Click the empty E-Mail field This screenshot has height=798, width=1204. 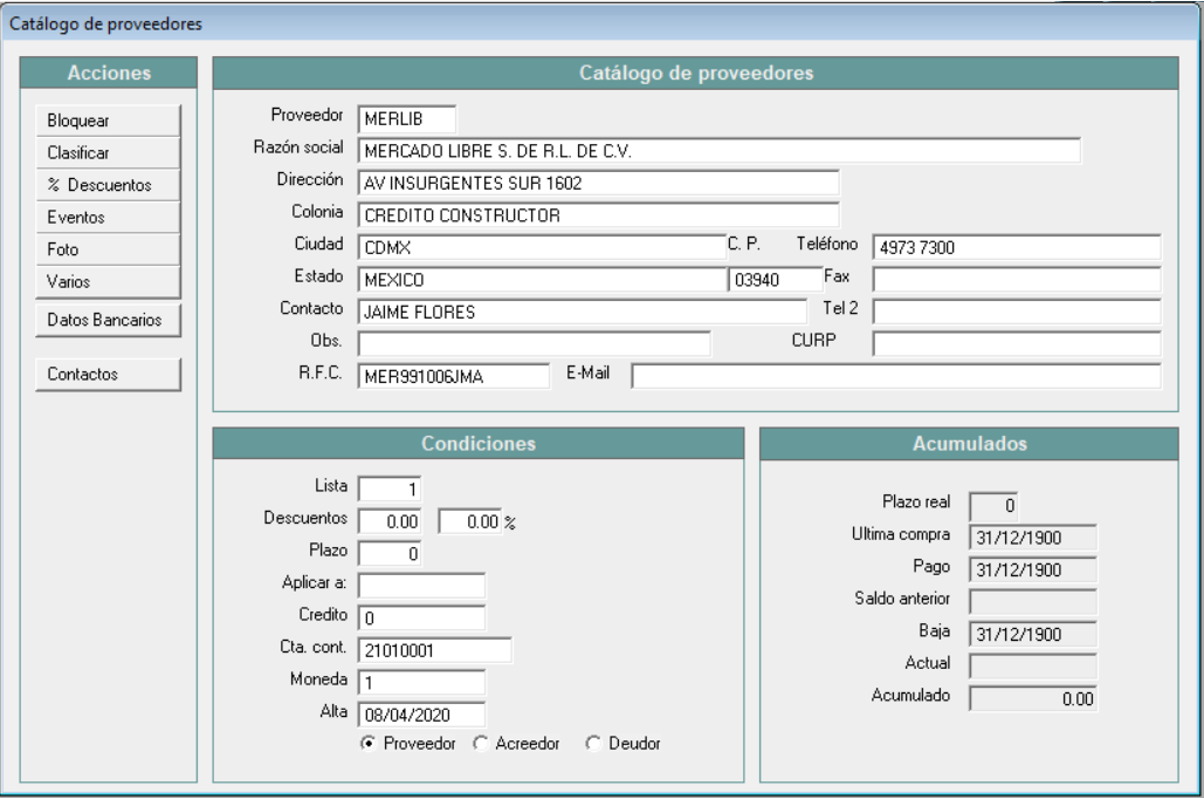tap(896, 376)
